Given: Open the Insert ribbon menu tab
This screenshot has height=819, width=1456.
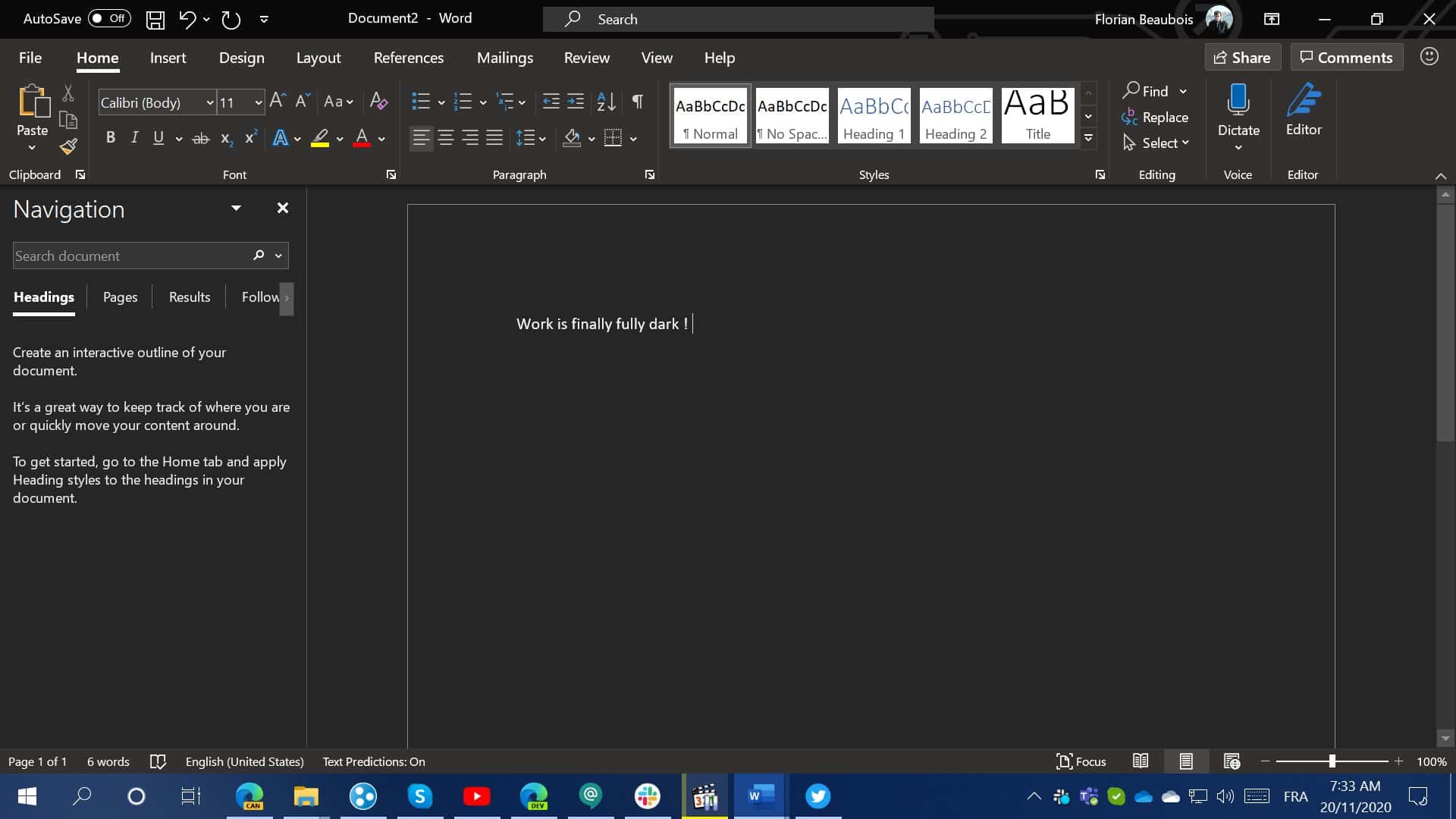Looking at the screenshot, I should pyautogui.click(x=167, y=57).
